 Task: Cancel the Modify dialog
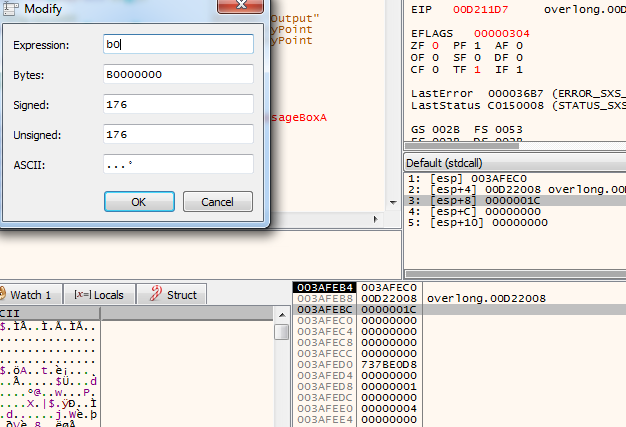point(218,202)
